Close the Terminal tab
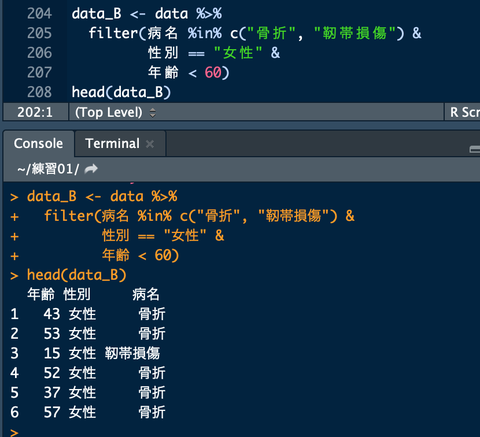 (x=150, y=144)
